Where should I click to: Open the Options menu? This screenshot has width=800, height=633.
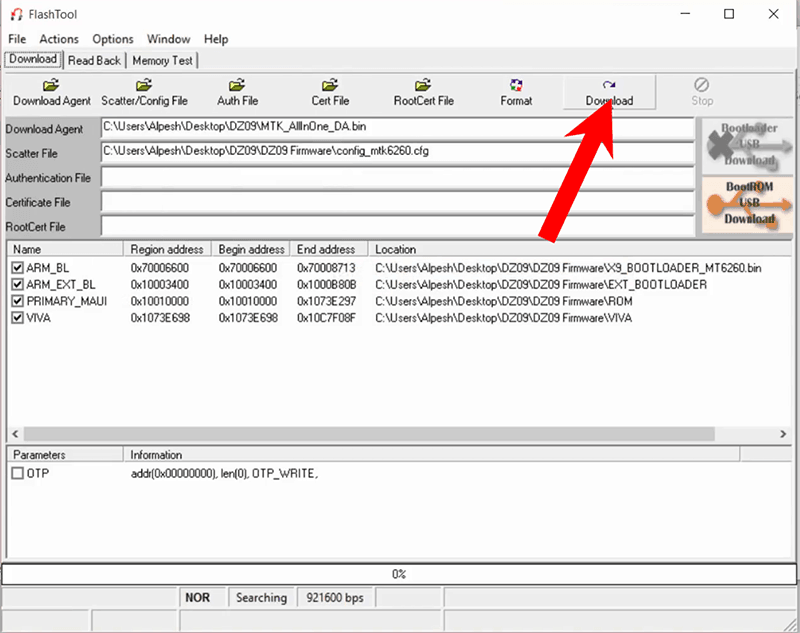pos(113,39)
